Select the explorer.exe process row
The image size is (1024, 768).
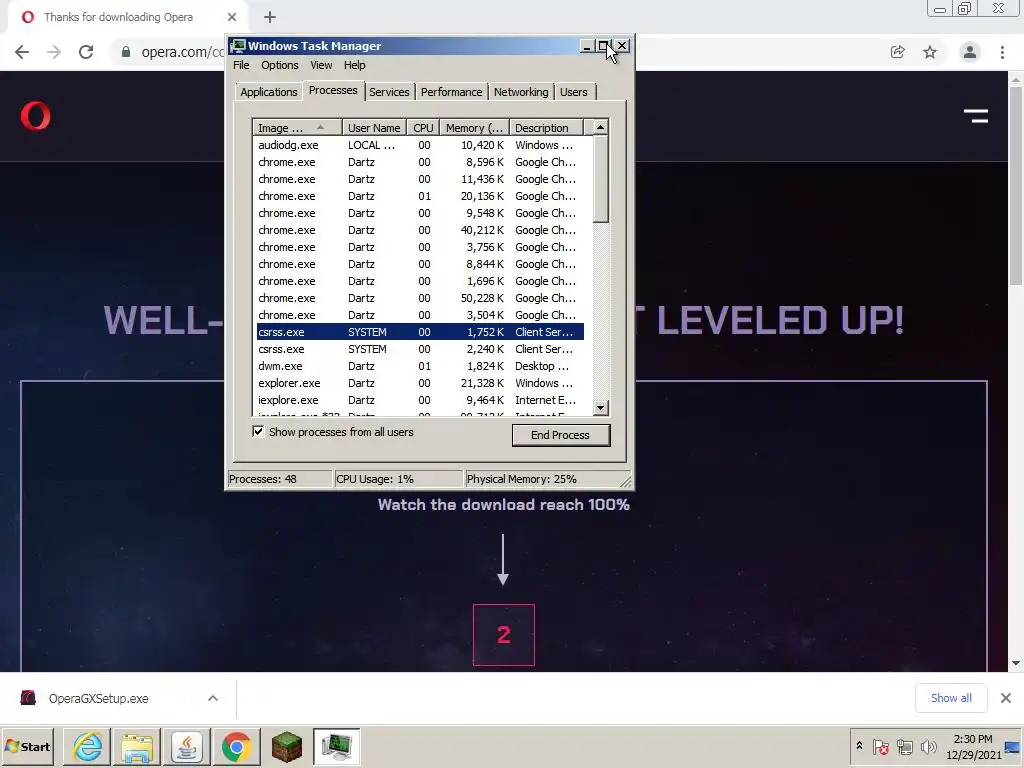[421, 383]
